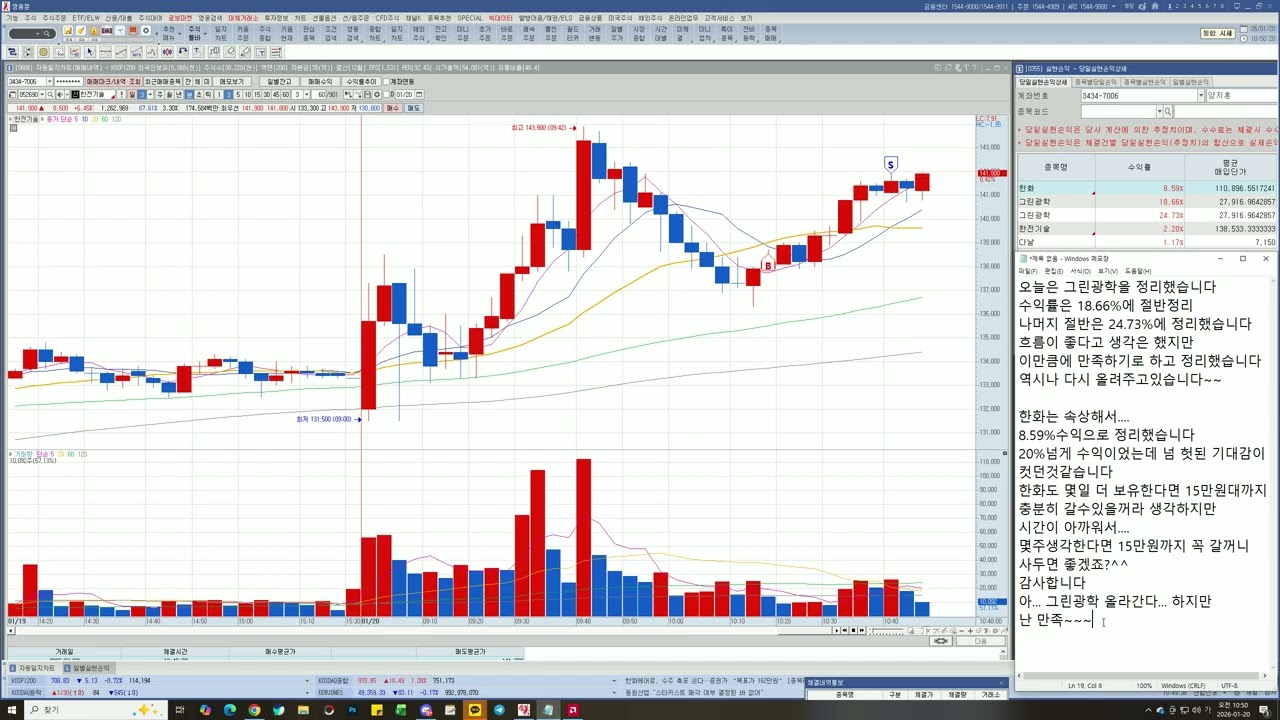Open the 투자정보 menu
Image resolution: width=1280 pixels, height=720 pixels.
coord(274,18)
